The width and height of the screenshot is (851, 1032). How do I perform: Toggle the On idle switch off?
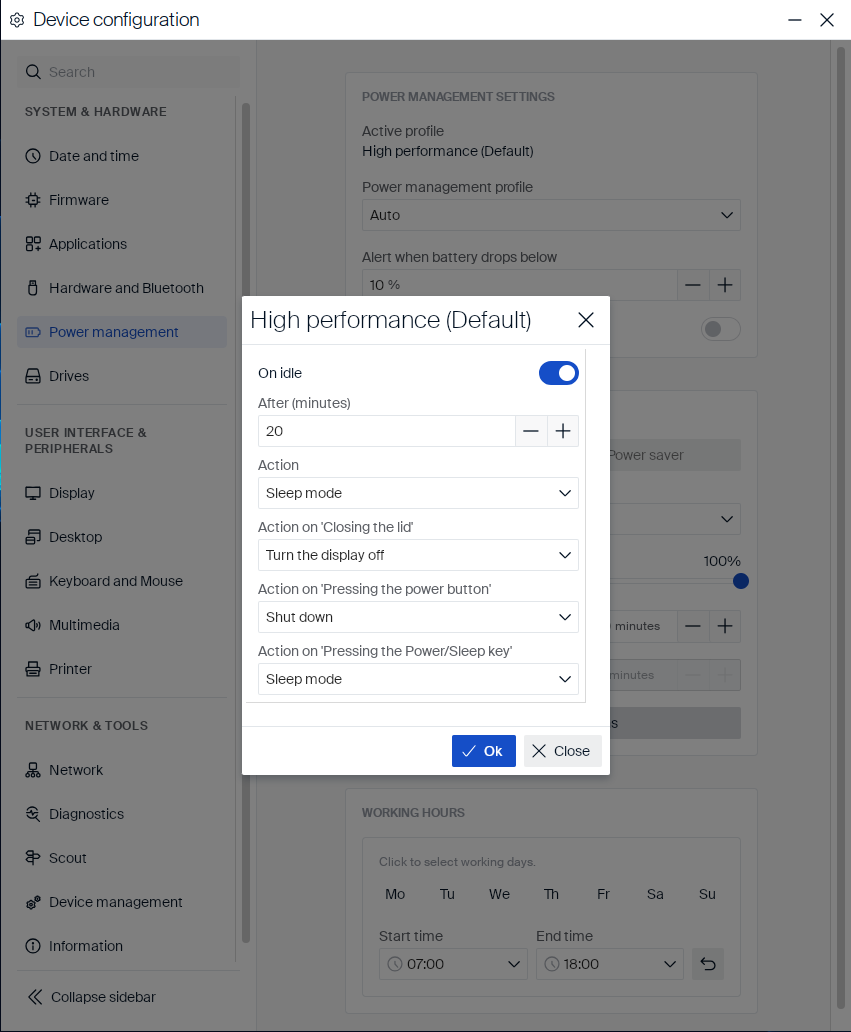point(559,373)
